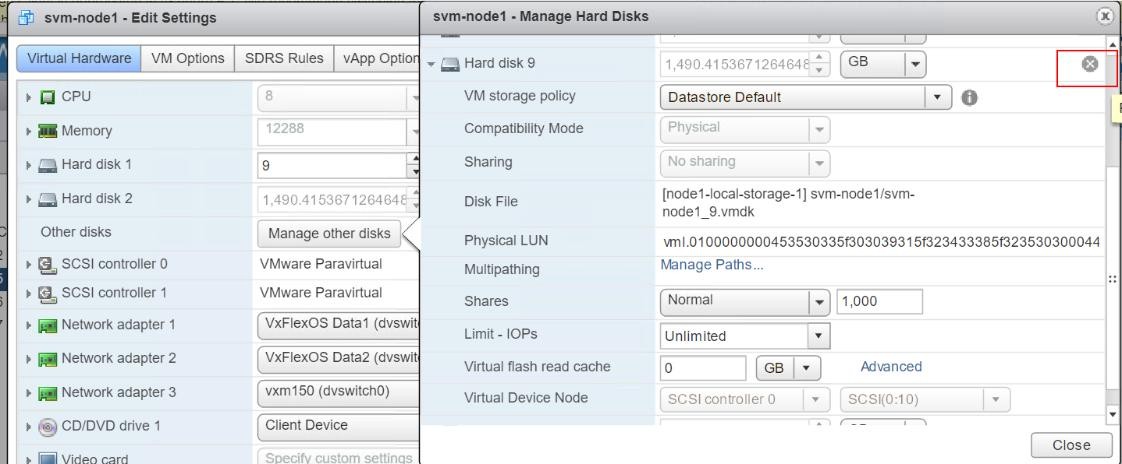Expand the Network adapter 2 row
Image resolution: width=1122 pixels, height=464 pixels.
[x=31, y=359]
